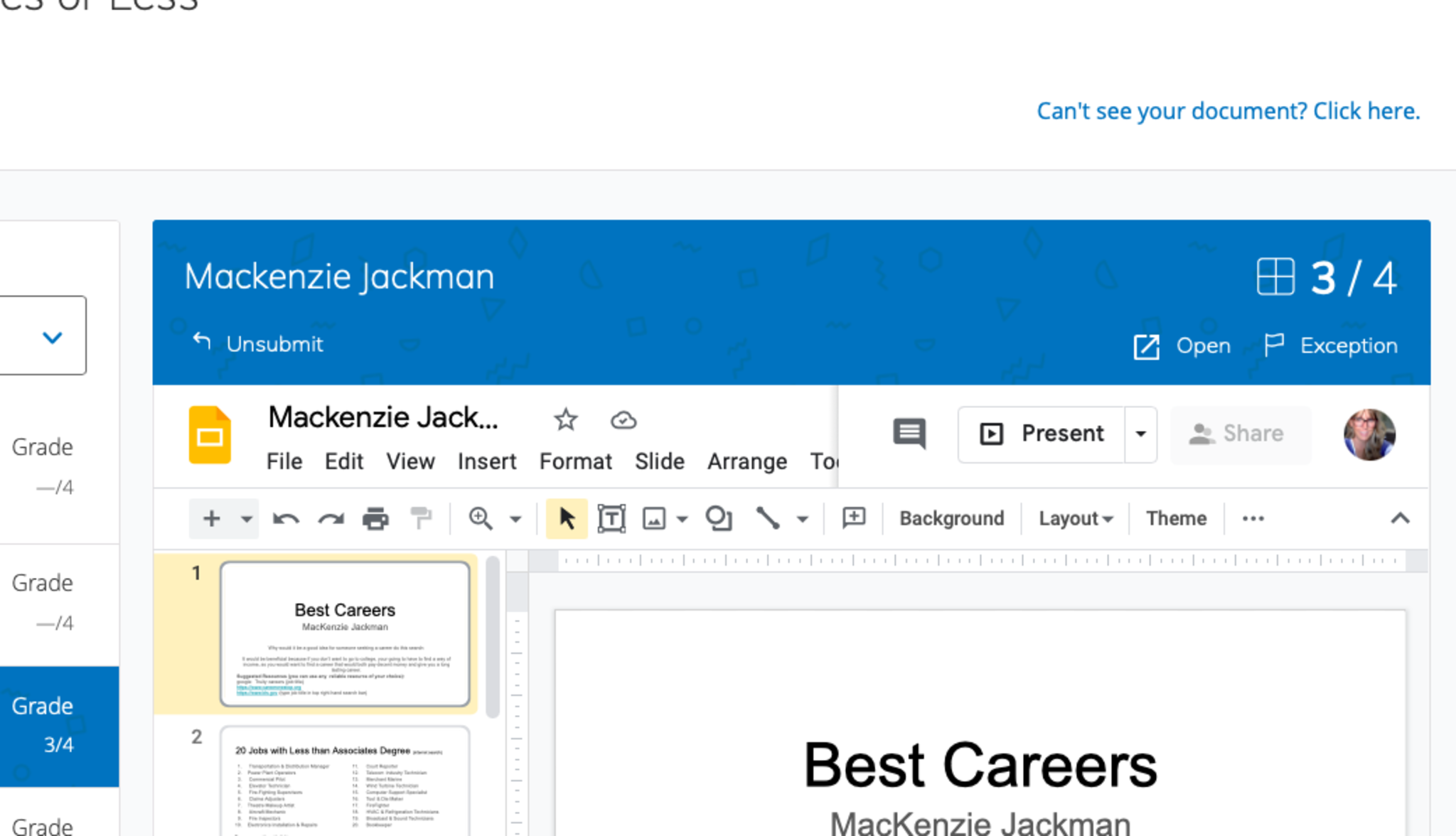This screenshot has height=836, width=1456.
Task: Open comment history icon
Action: [x=909, y=433]
